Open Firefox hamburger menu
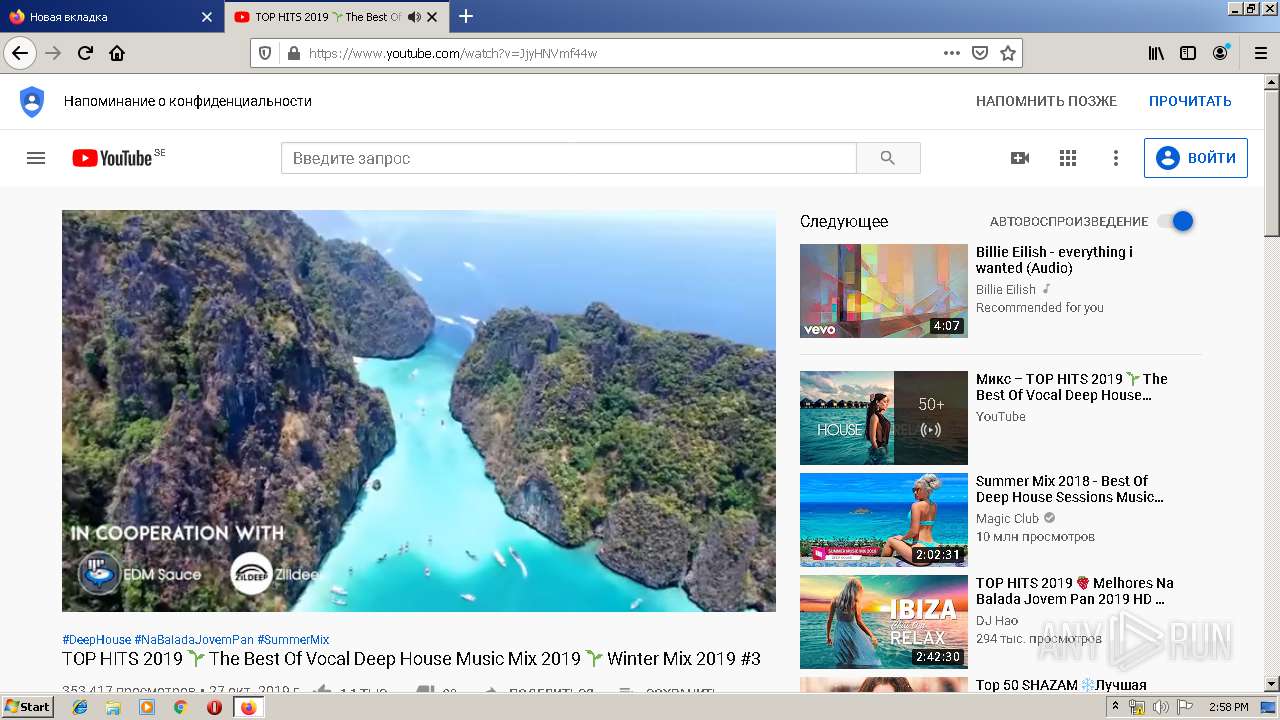Image resolution: width=1280 pixels, height=720 pixels. click(x=1260, y=53)
